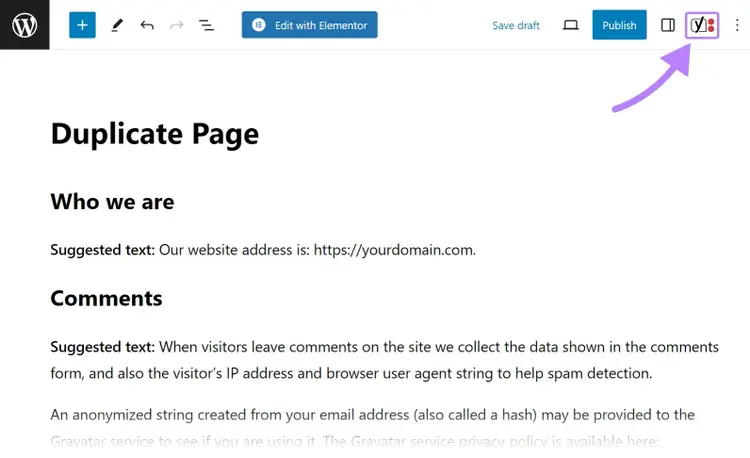Click the Who we are heading

[112, 202]
